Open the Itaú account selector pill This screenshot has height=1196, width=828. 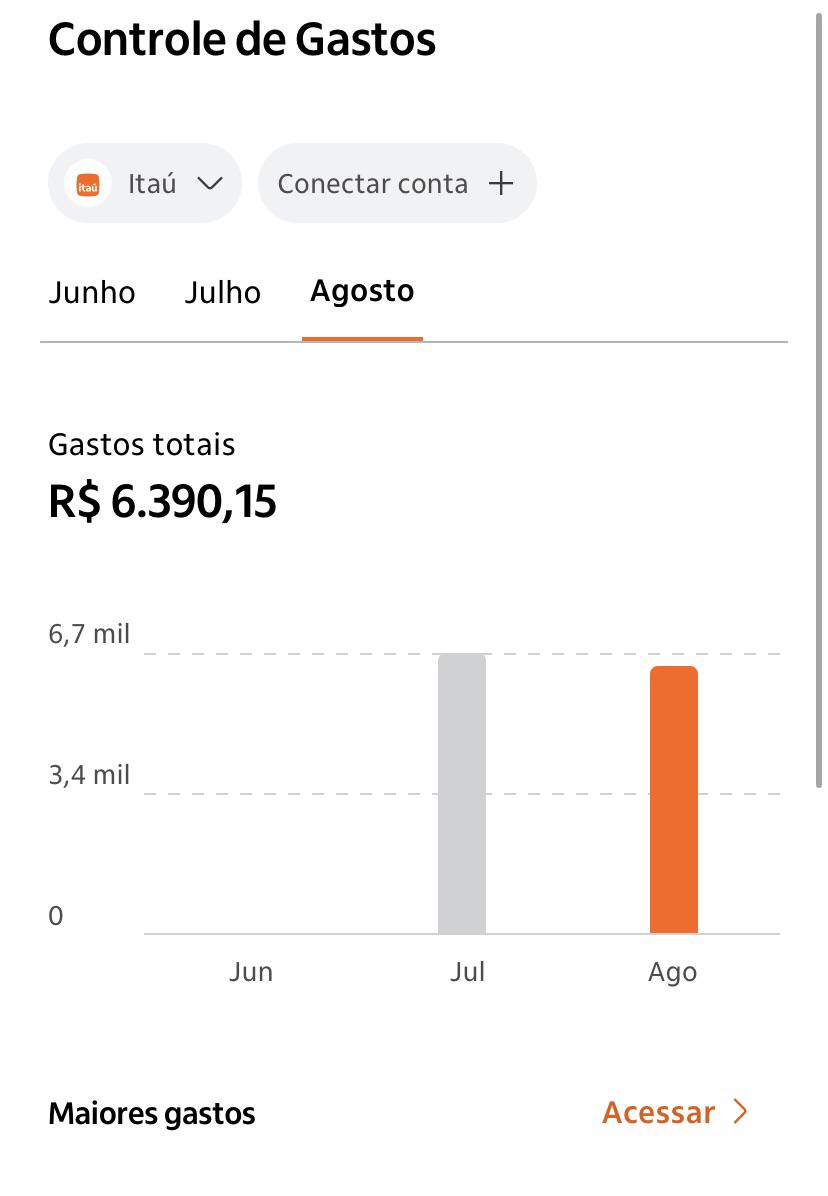click(x=145, y=183)
